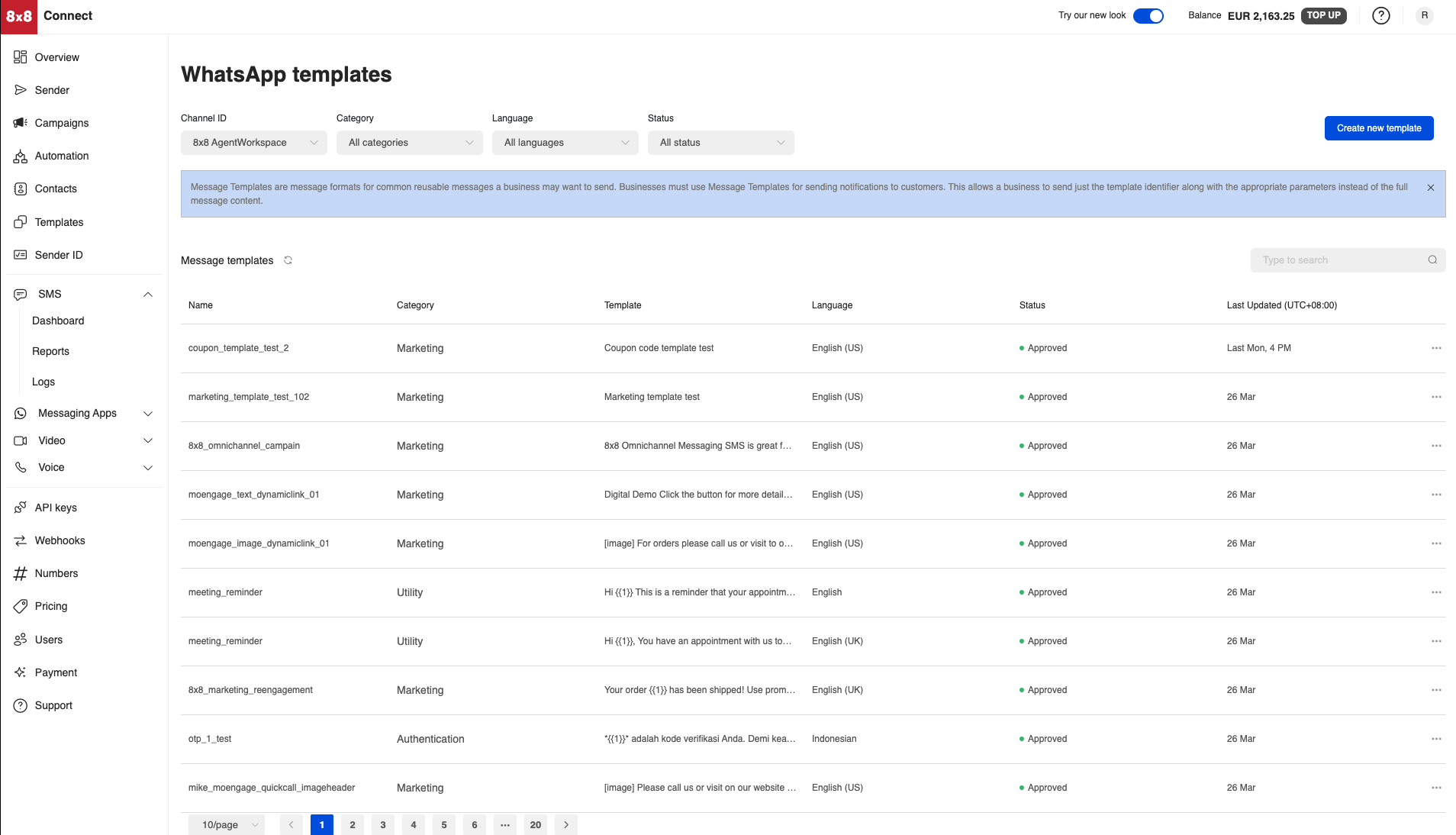Open the All status dropdown
The image size is (1456, 835).
[720, 143]
